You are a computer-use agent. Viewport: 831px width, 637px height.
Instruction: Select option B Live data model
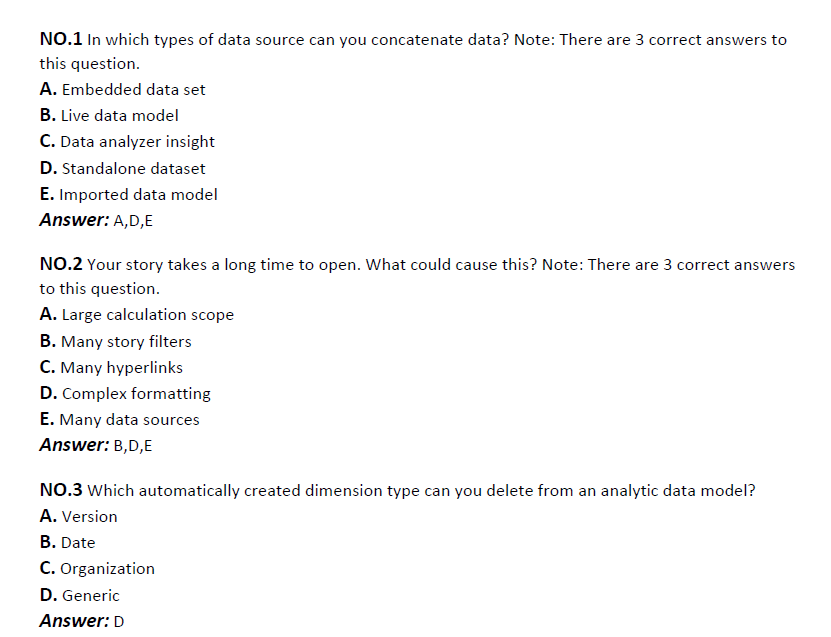pos(109,116)
